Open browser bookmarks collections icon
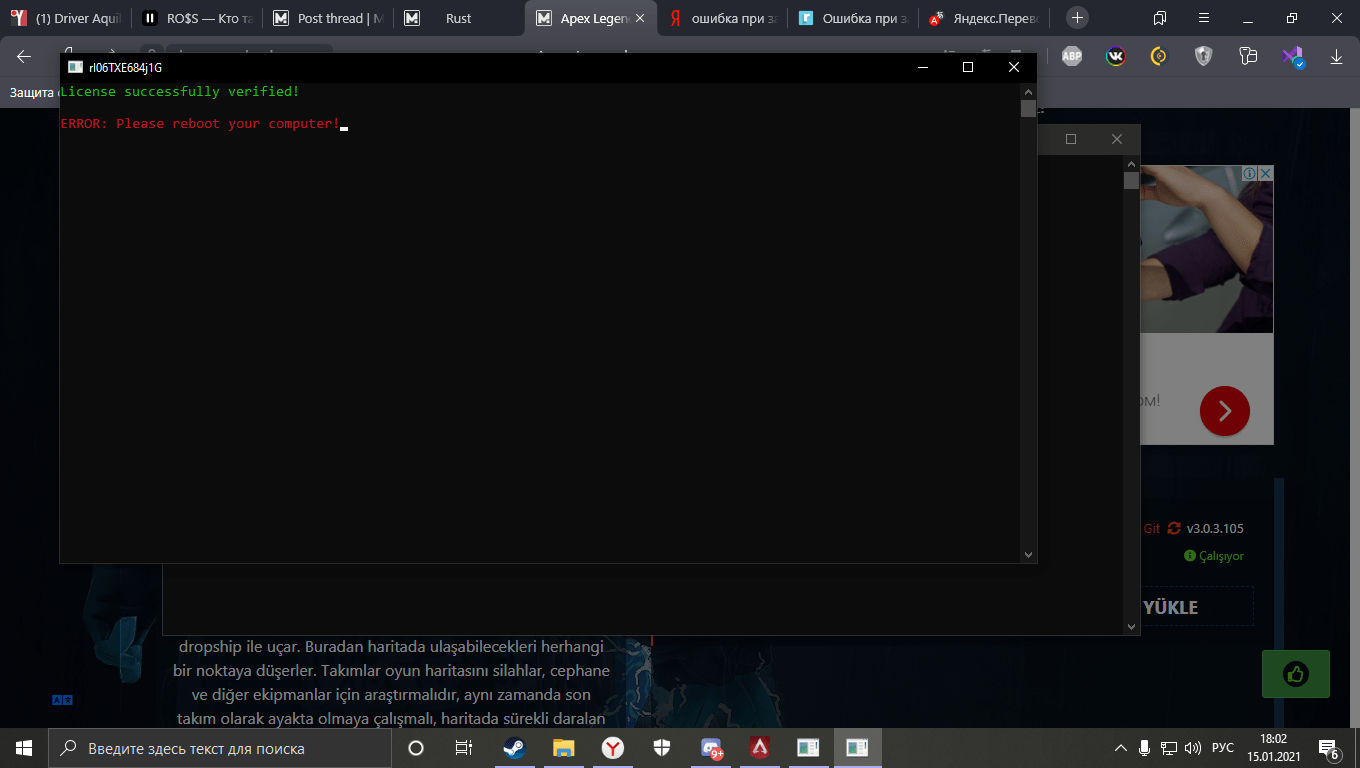The width and height of the screenshot is (1360, 768). [x=1159, y=18]
